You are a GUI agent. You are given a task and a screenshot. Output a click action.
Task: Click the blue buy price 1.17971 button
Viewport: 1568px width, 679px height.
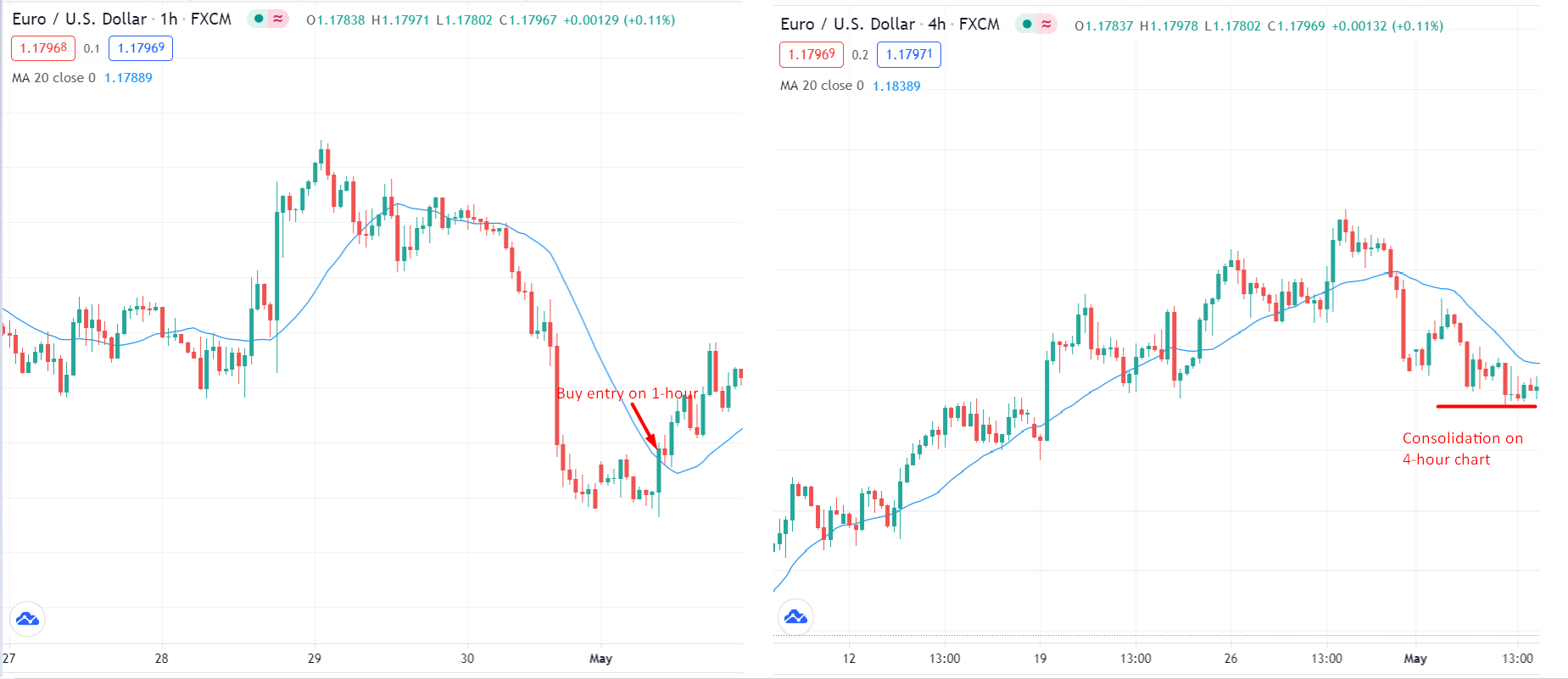(x=909, y=54)
